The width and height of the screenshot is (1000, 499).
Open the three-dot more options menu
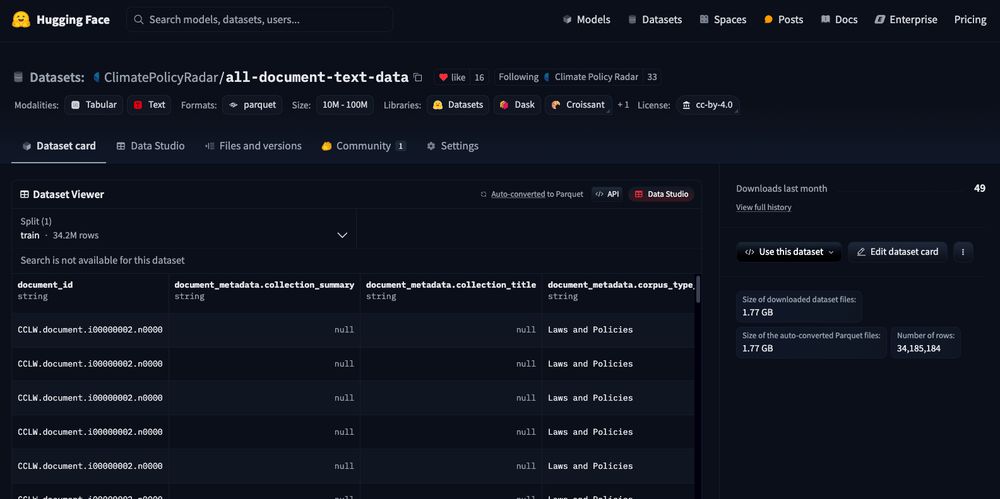pyautogui.click(x=963, y=252)
